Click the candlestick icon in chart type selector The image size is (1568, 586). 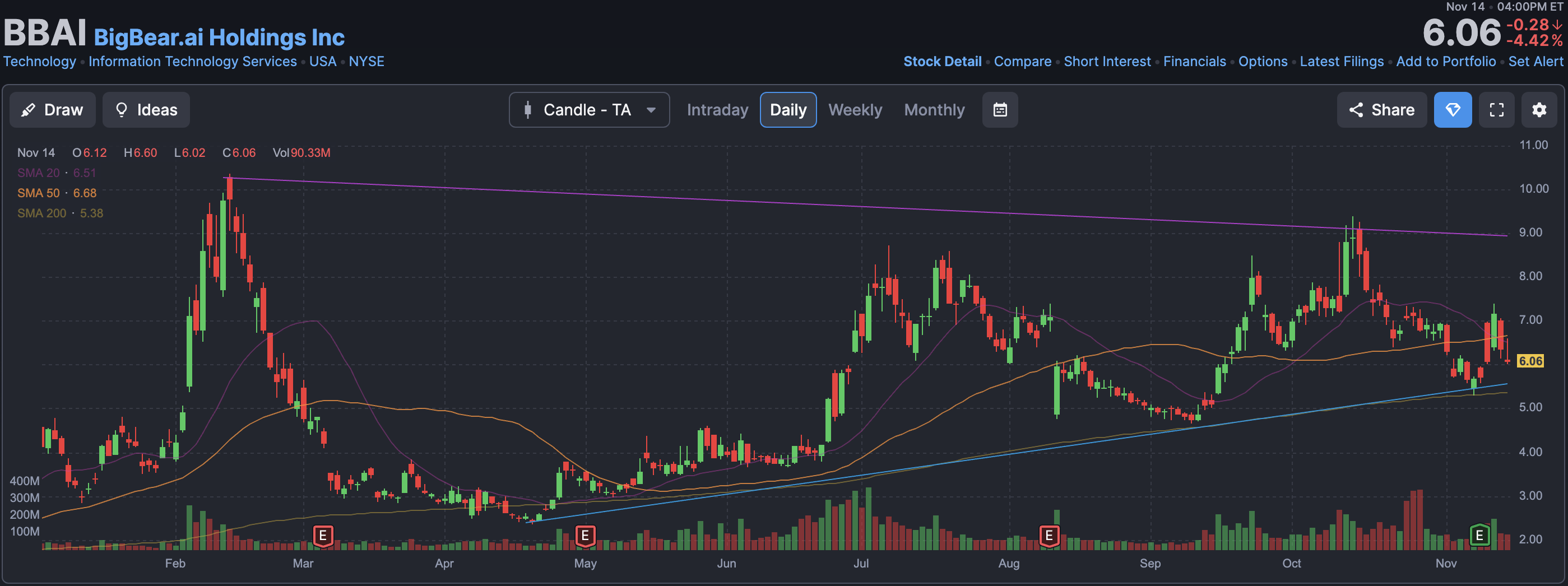tap(528, 110)
